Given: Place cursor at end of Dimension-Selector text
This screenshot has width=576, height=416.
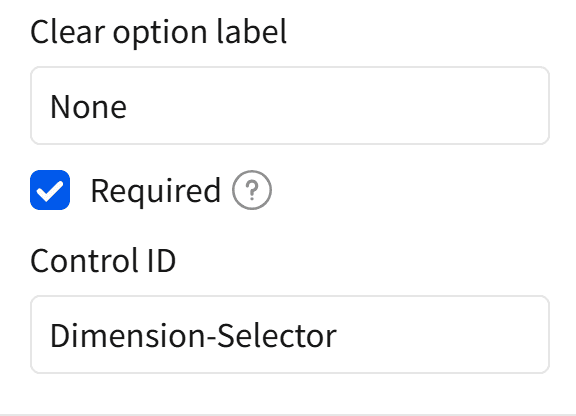Looking at the screenshot, I should (x=338, y=335).
